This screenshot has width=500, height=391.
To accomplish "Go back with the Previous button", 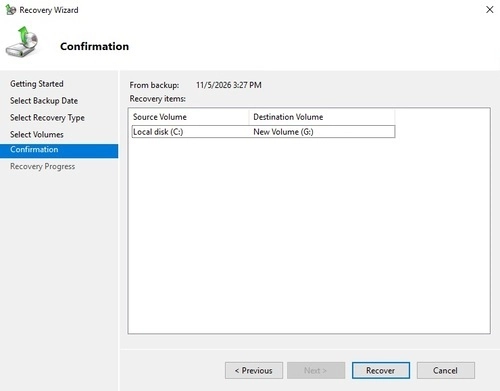I will pos(254,370).
